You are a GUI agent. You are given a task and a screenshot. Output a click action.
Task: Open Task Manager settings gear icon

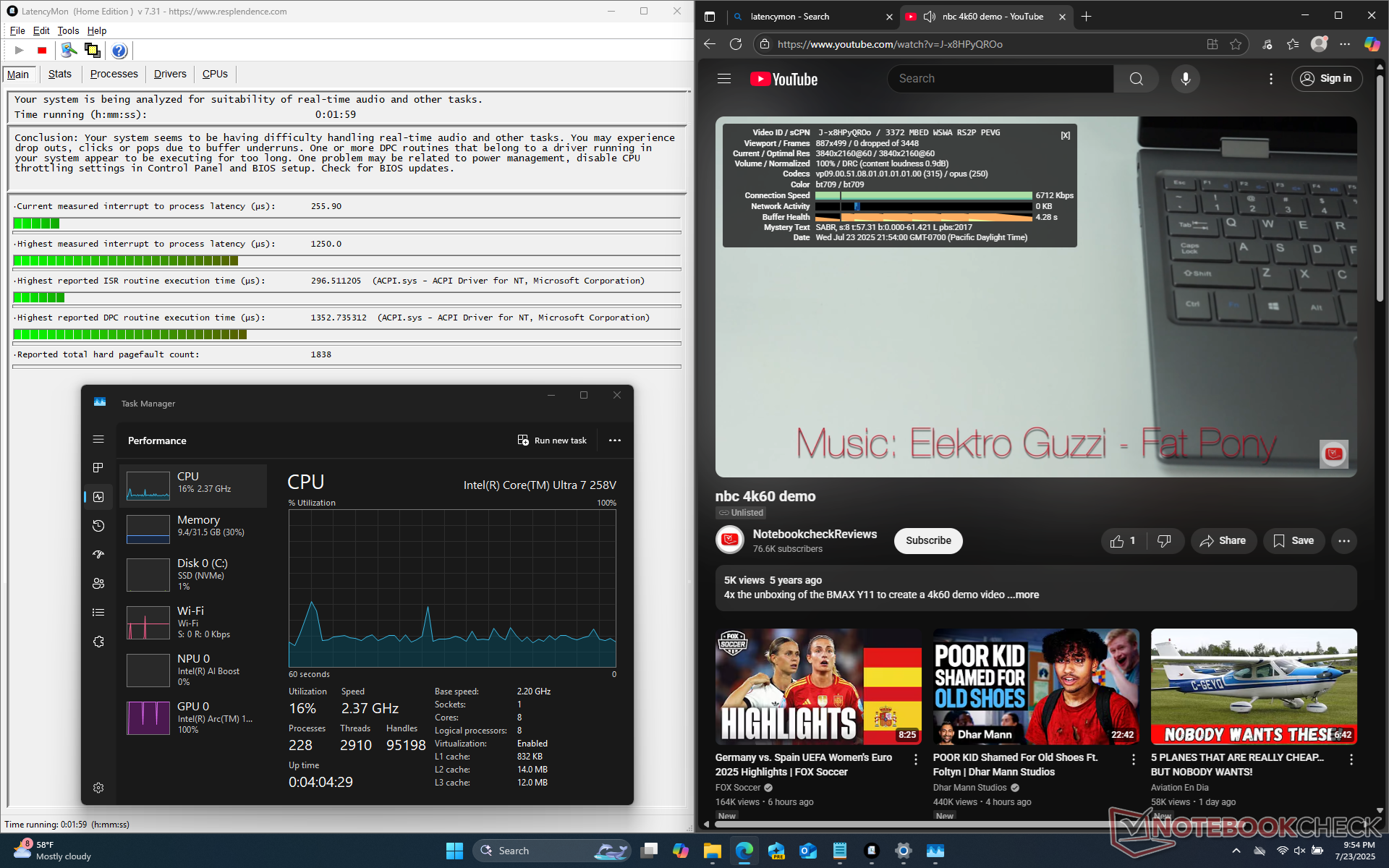tap(99, 788)
